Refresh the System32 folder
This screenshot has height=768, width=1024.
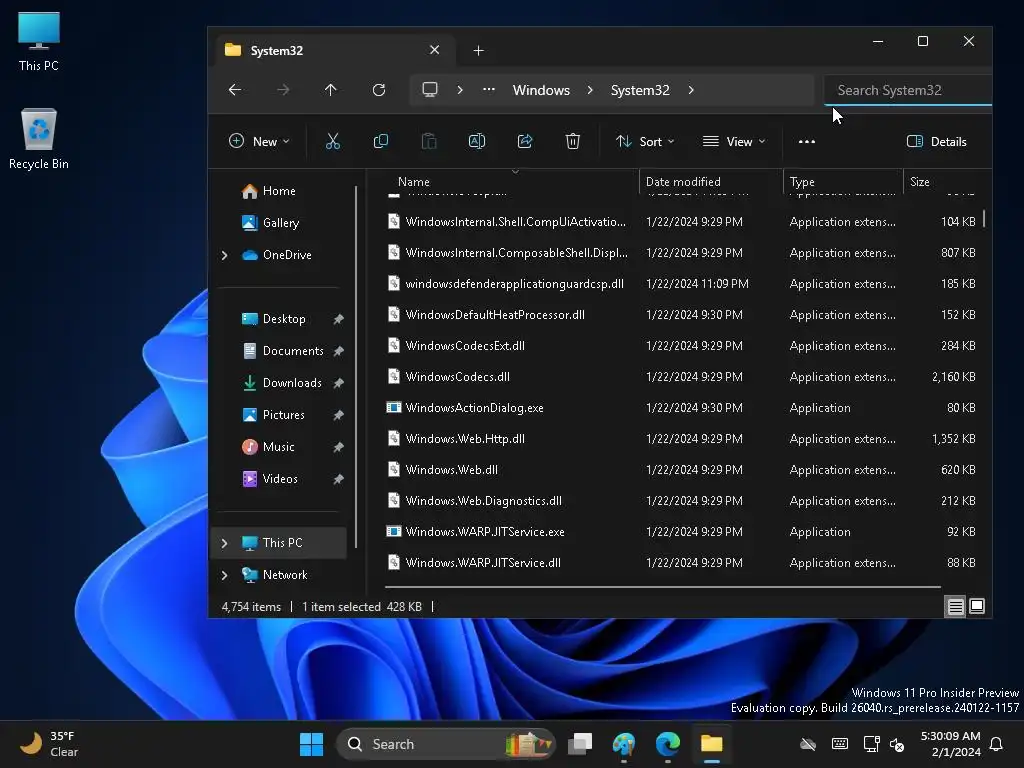379,90
